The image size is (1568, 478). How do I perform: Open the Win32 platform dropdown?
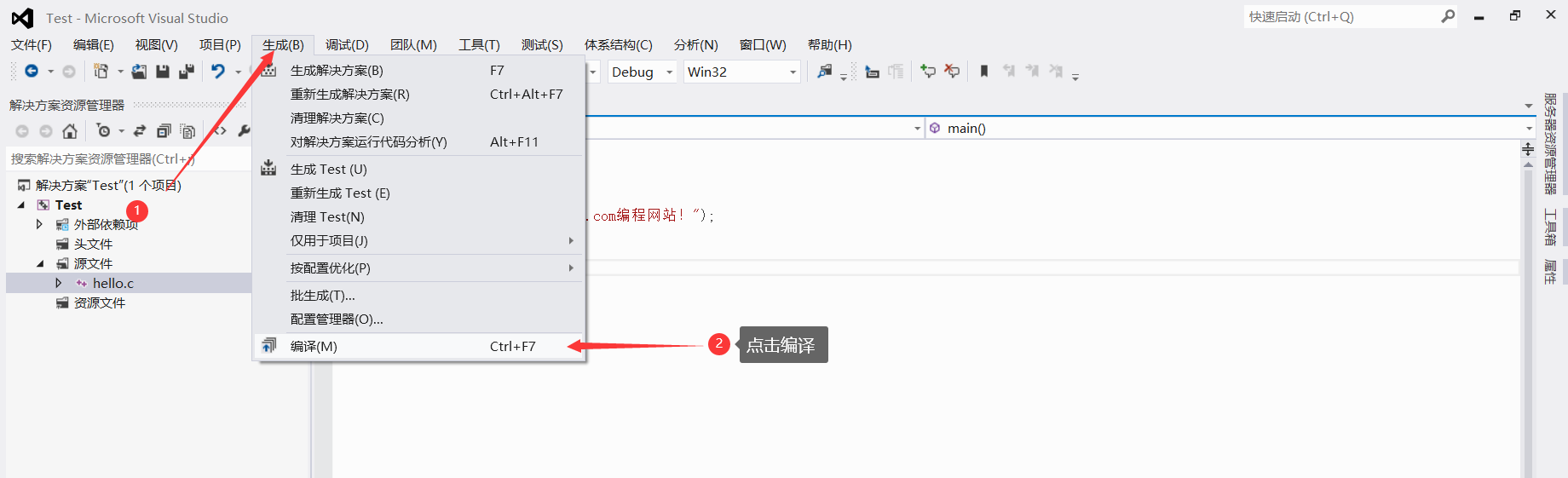[x=741, y=72]
